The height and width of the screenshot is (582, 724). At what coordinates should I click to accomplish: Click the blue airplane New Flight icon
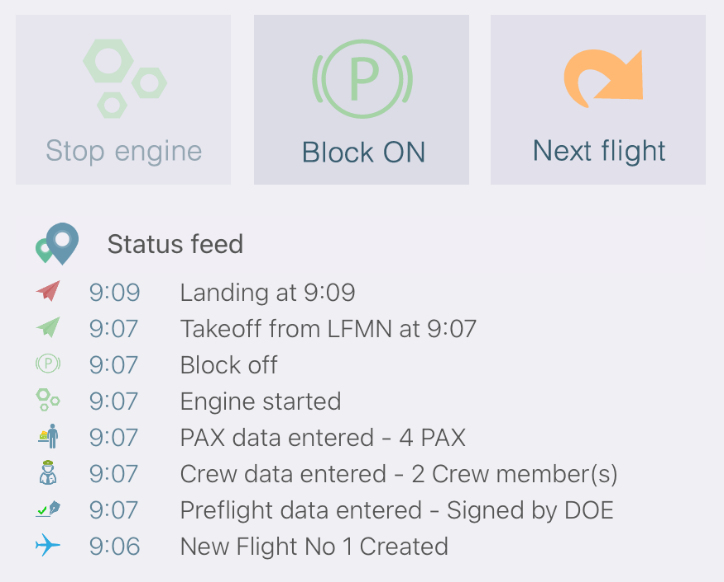[48, 545]
